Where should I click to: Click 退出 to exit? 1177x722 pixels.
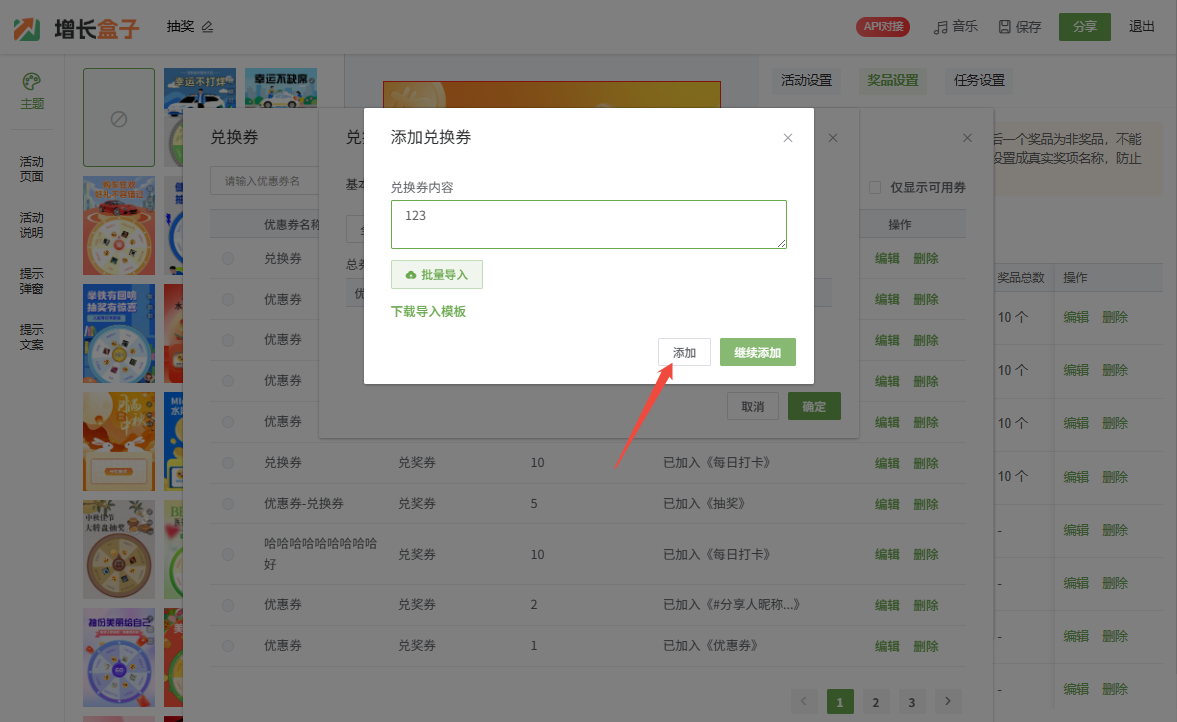coord(1141,27)
